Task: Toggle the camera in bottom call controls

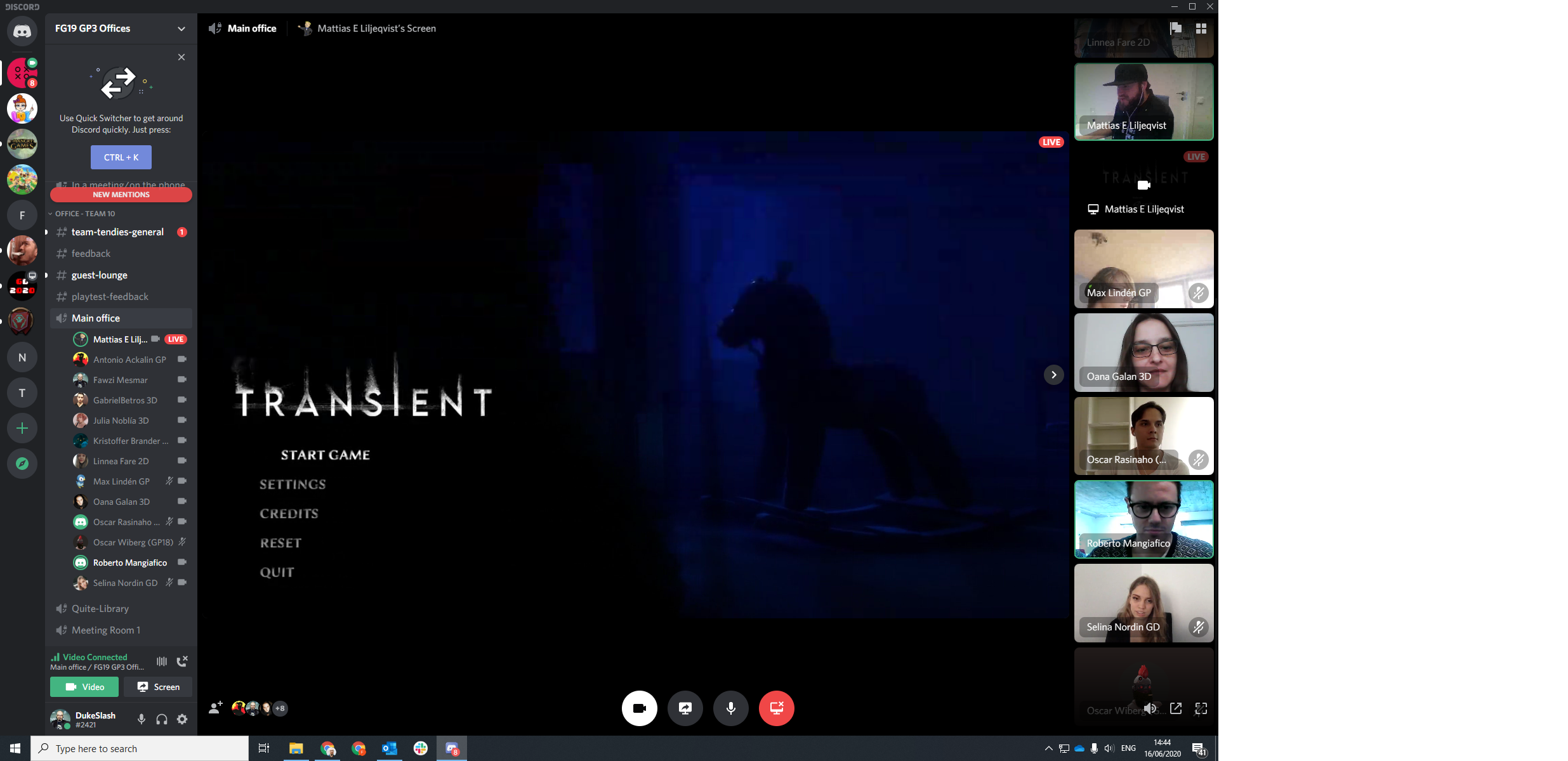Action: (639, 708)
